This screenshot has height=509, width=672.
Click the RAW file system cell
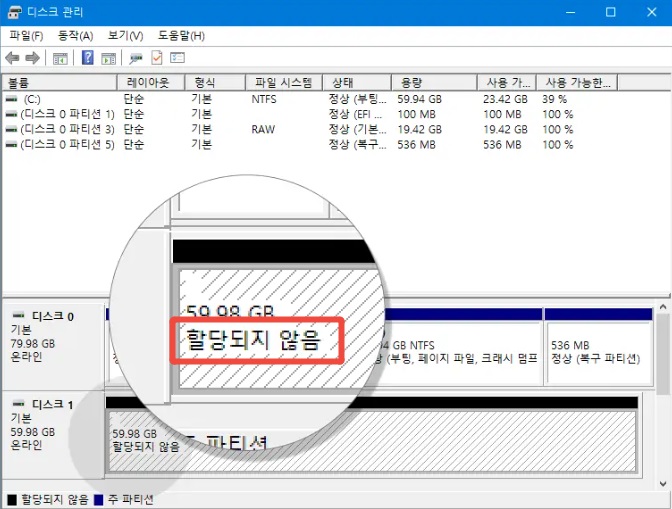(x=263, y=129)
